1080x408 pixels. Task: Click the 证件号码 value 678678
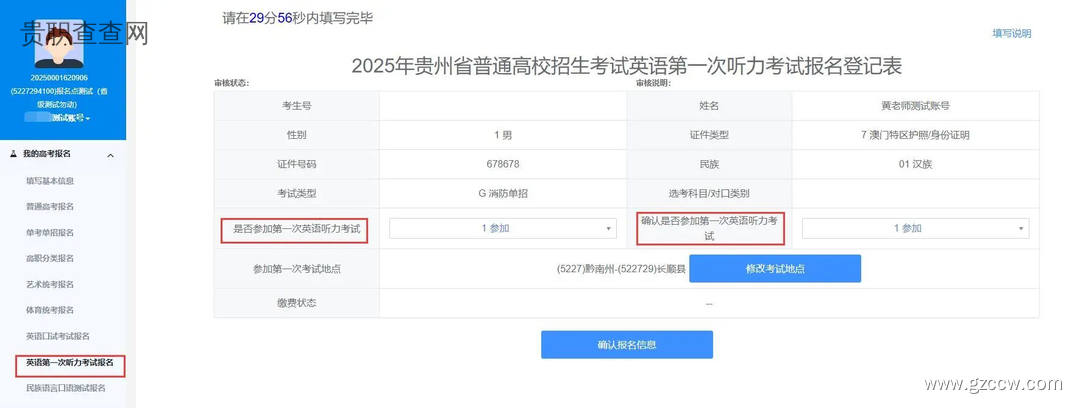(503, 164)
